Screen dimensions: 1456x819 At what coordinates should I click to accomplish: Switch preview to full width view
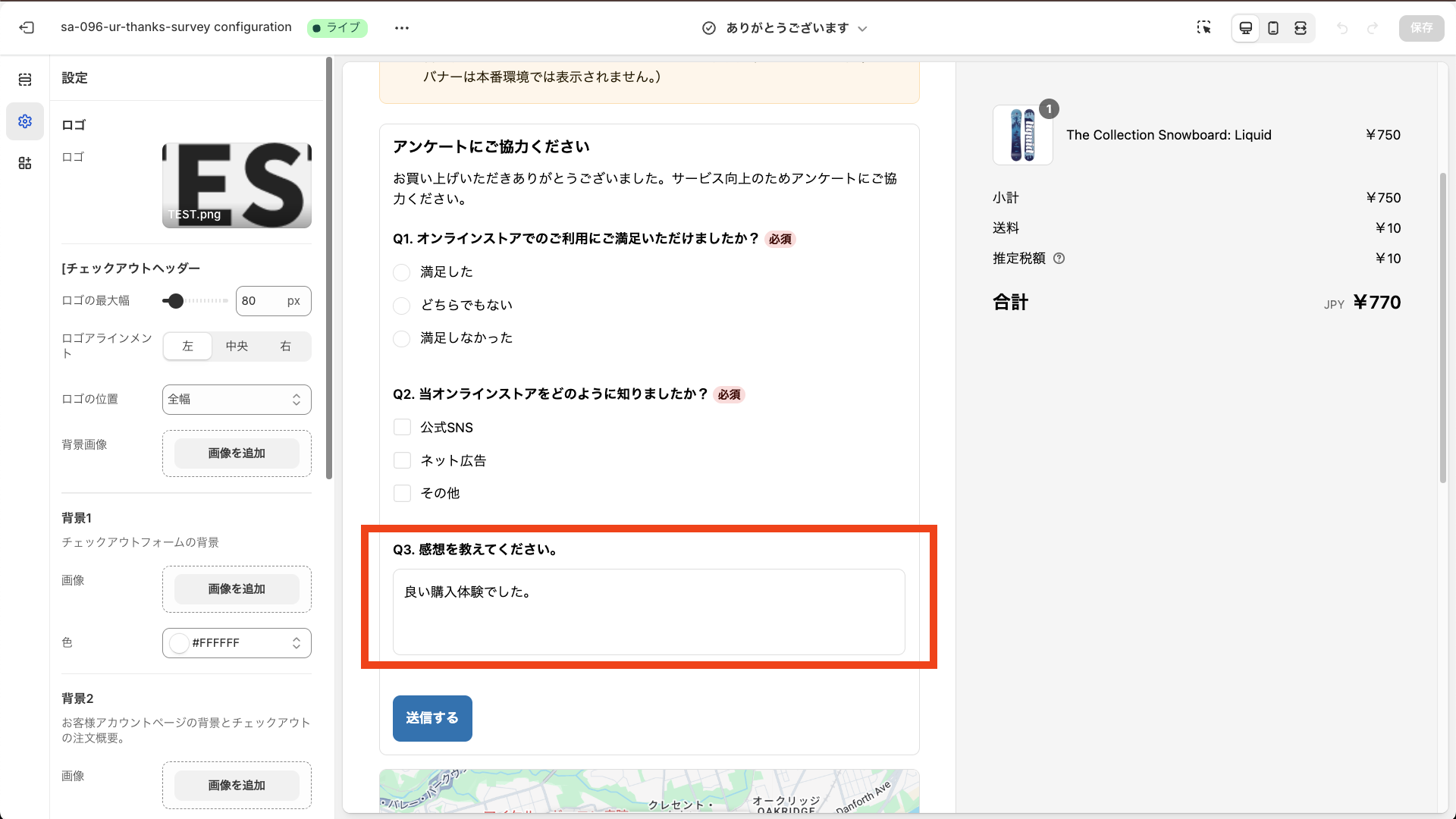[1300, 27]
